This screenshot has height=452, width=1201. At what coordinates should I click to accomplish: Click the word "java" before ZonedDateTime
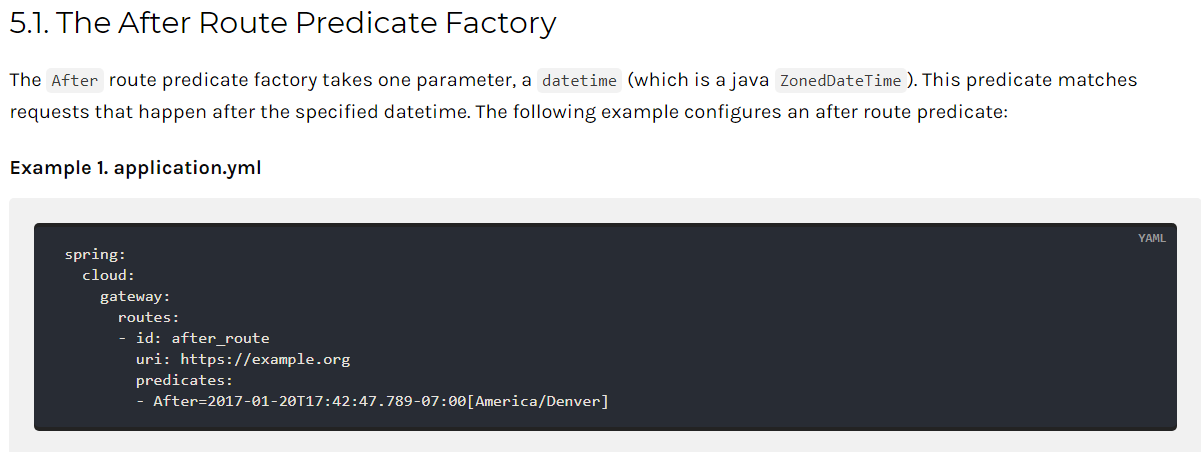tap(749, 81)
